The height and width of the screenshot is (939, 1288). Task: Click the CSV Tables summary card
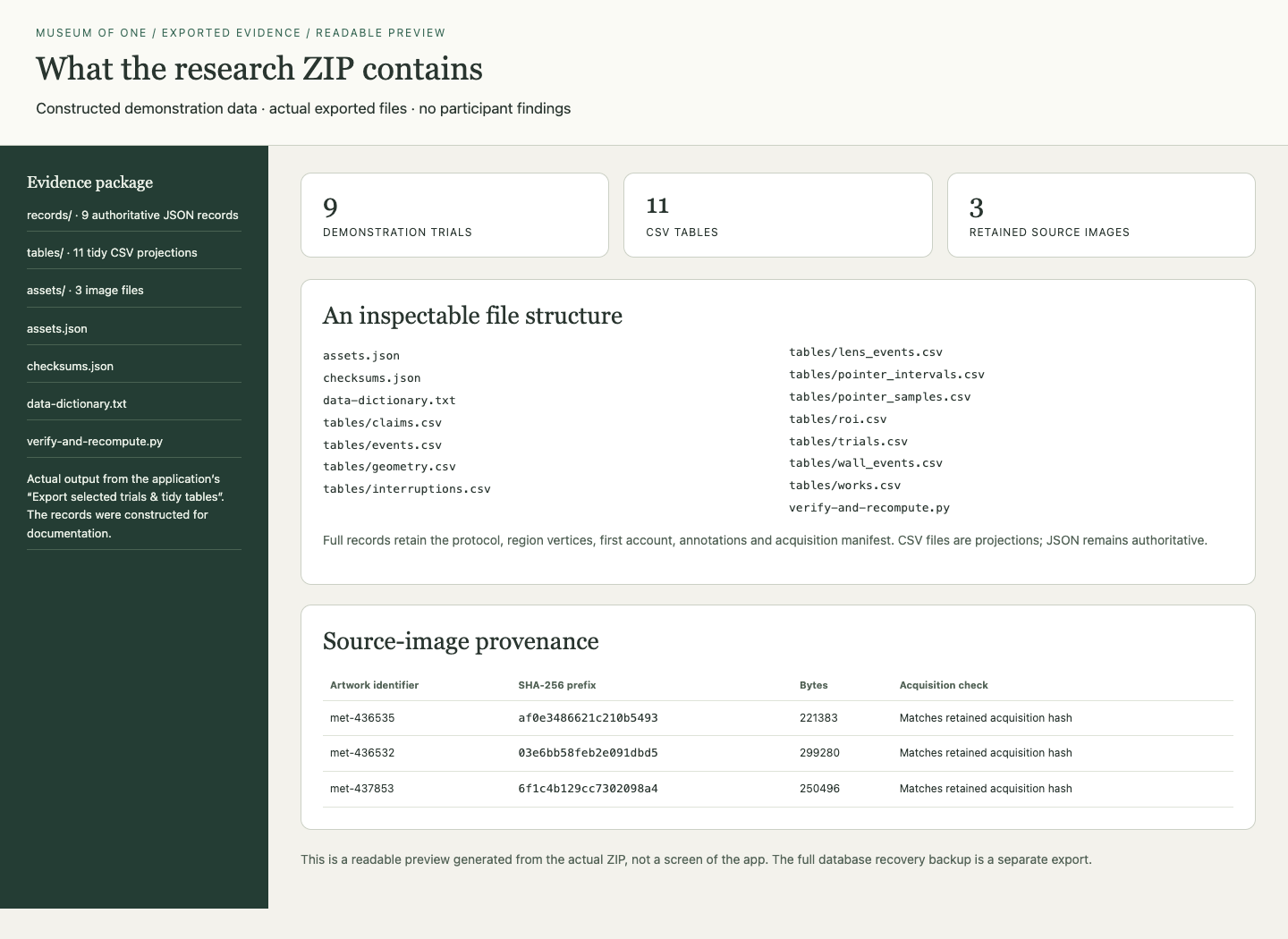pyautogui.click(x=778, y=215)
